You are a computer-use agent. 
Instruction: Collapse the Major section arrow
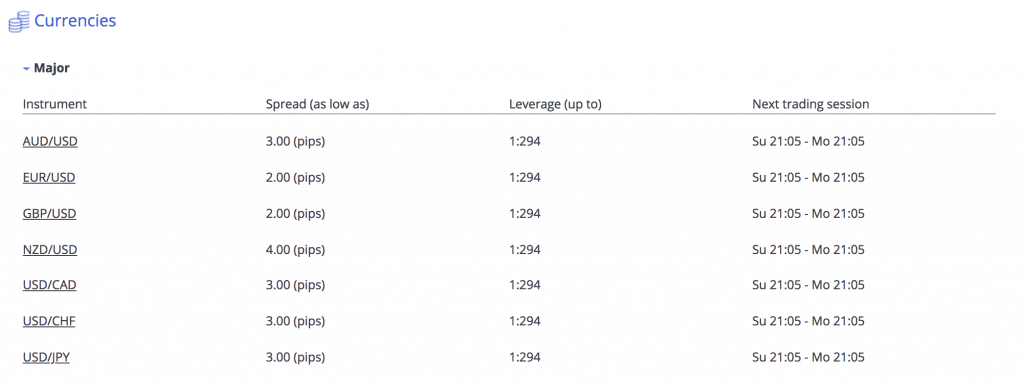(26, 69)
